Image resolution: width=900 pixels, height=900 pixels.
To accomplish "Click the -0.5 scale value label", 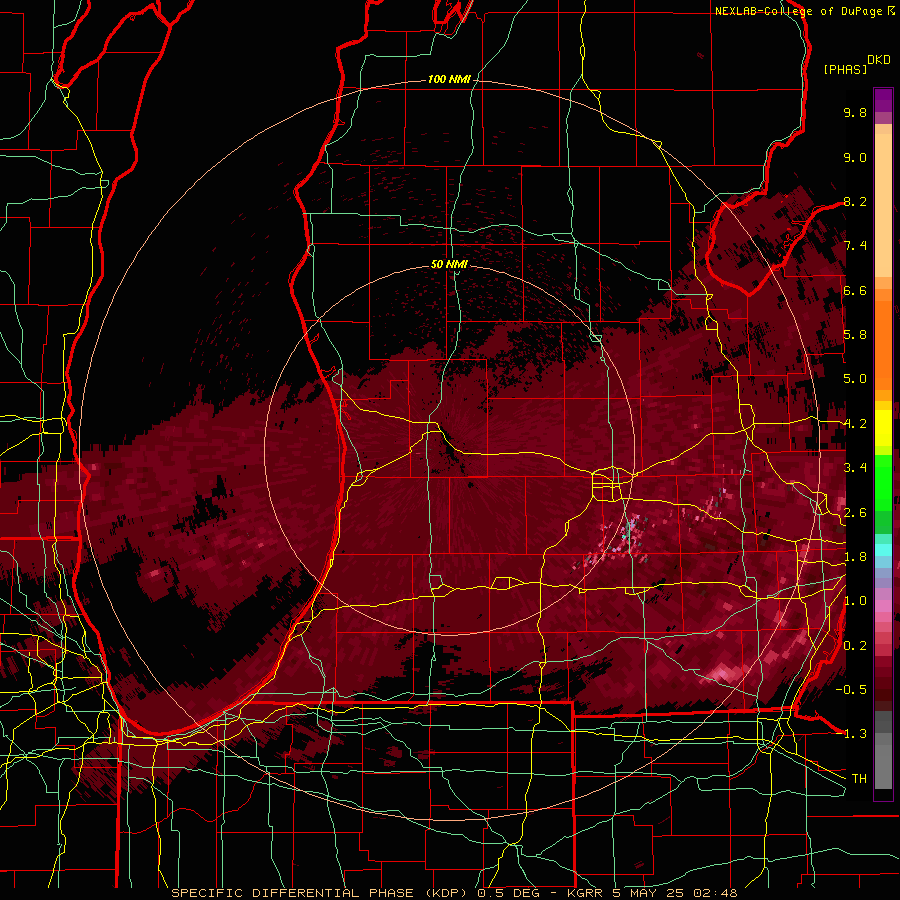I will (x=851, y=689).
